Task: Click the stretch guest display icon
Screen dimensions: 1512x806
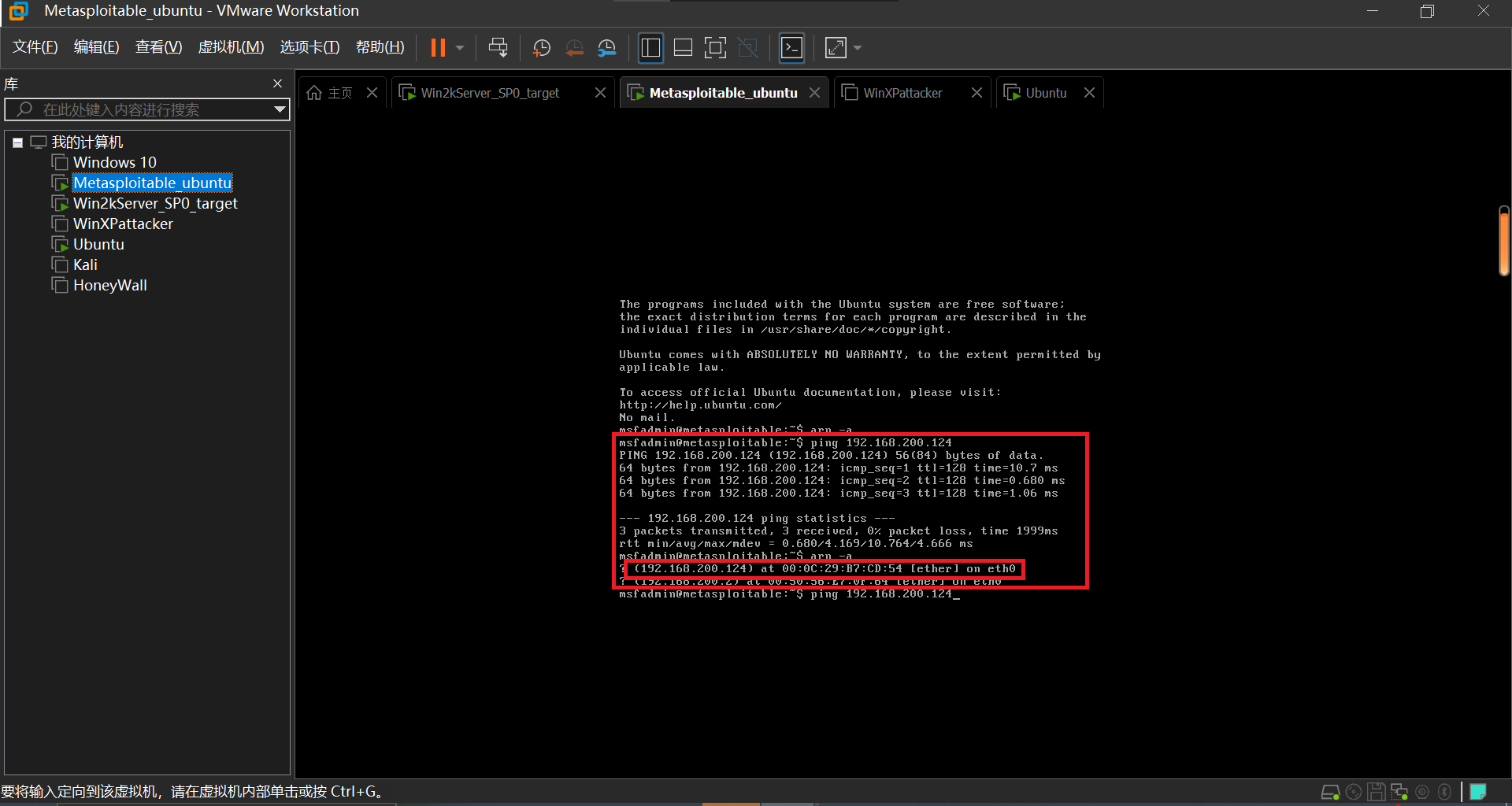Action: (x=836, y=48)
